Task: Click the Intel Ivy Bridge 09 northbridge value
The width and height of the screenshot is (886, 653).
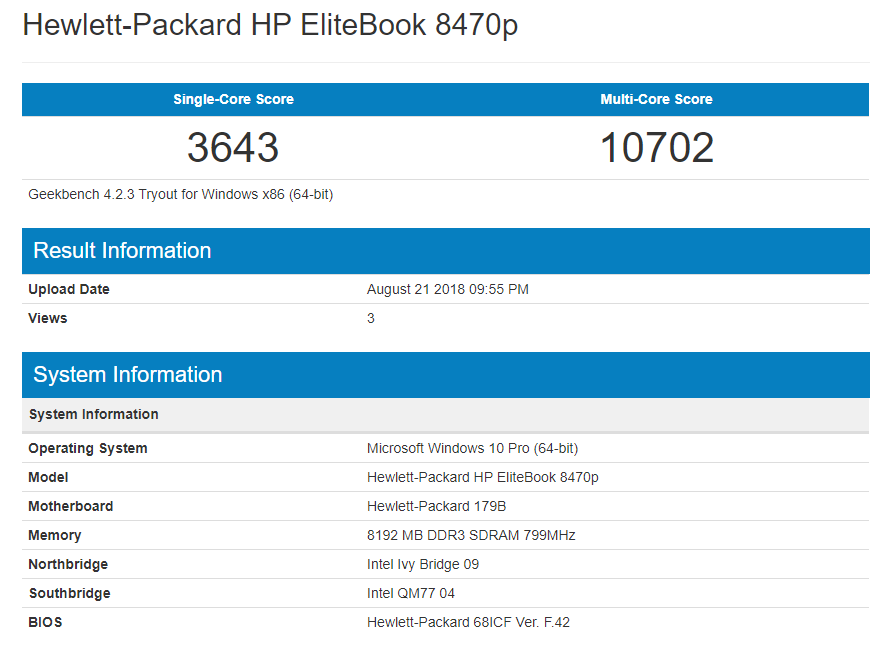Action: (422, 564)
